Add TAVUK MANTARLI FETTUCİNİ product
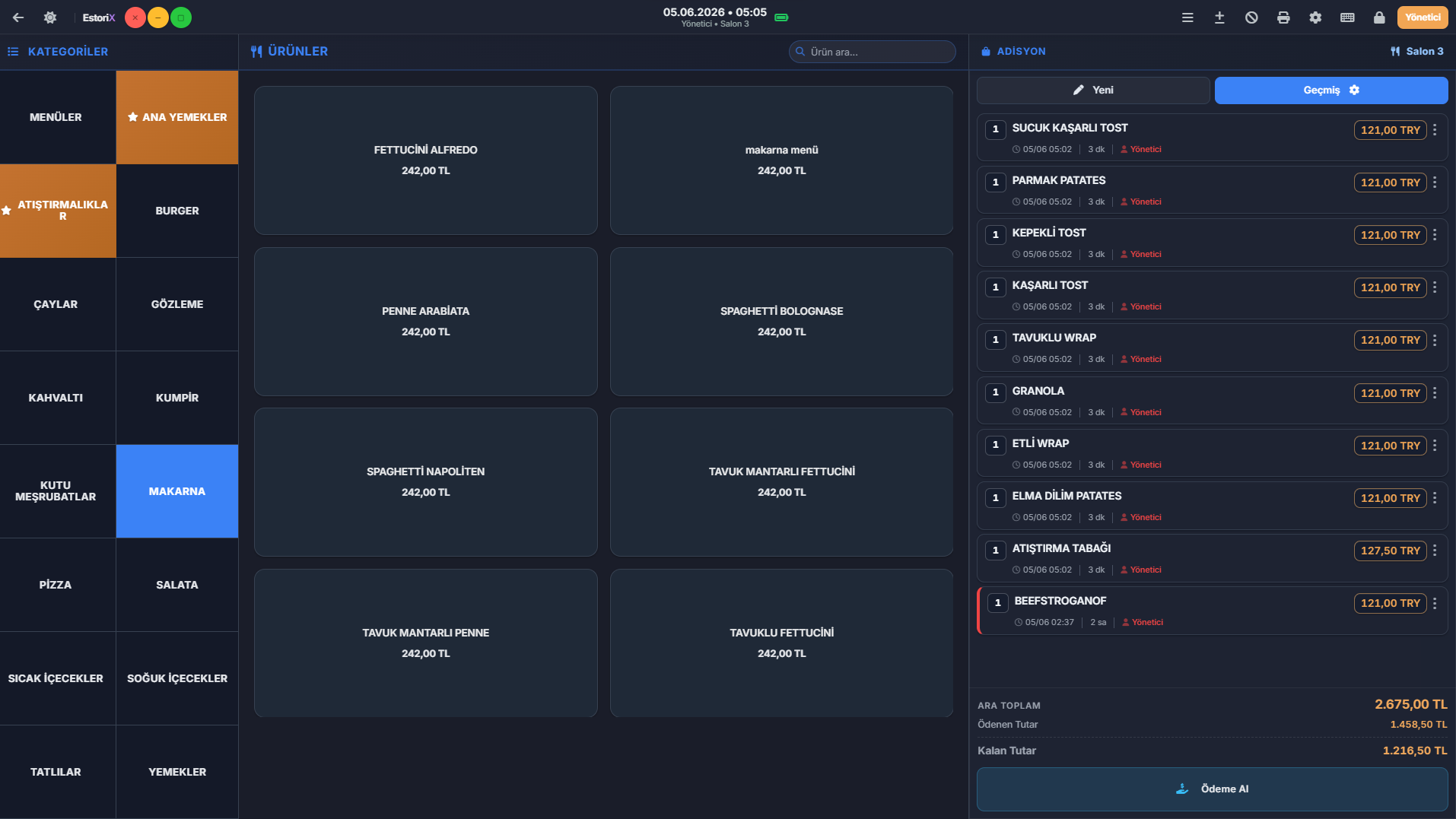The height and width of the screenshot is (819, 1456). pos(781,482)
